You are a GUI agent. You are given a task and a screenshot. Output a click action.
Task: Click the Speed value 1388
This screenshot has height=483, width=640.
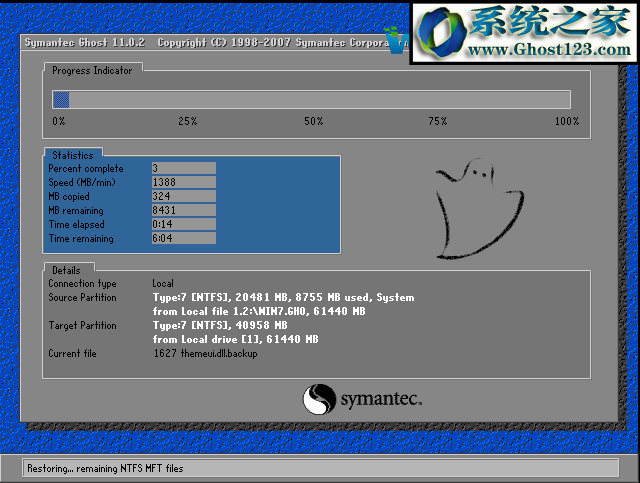click(184, 182)
